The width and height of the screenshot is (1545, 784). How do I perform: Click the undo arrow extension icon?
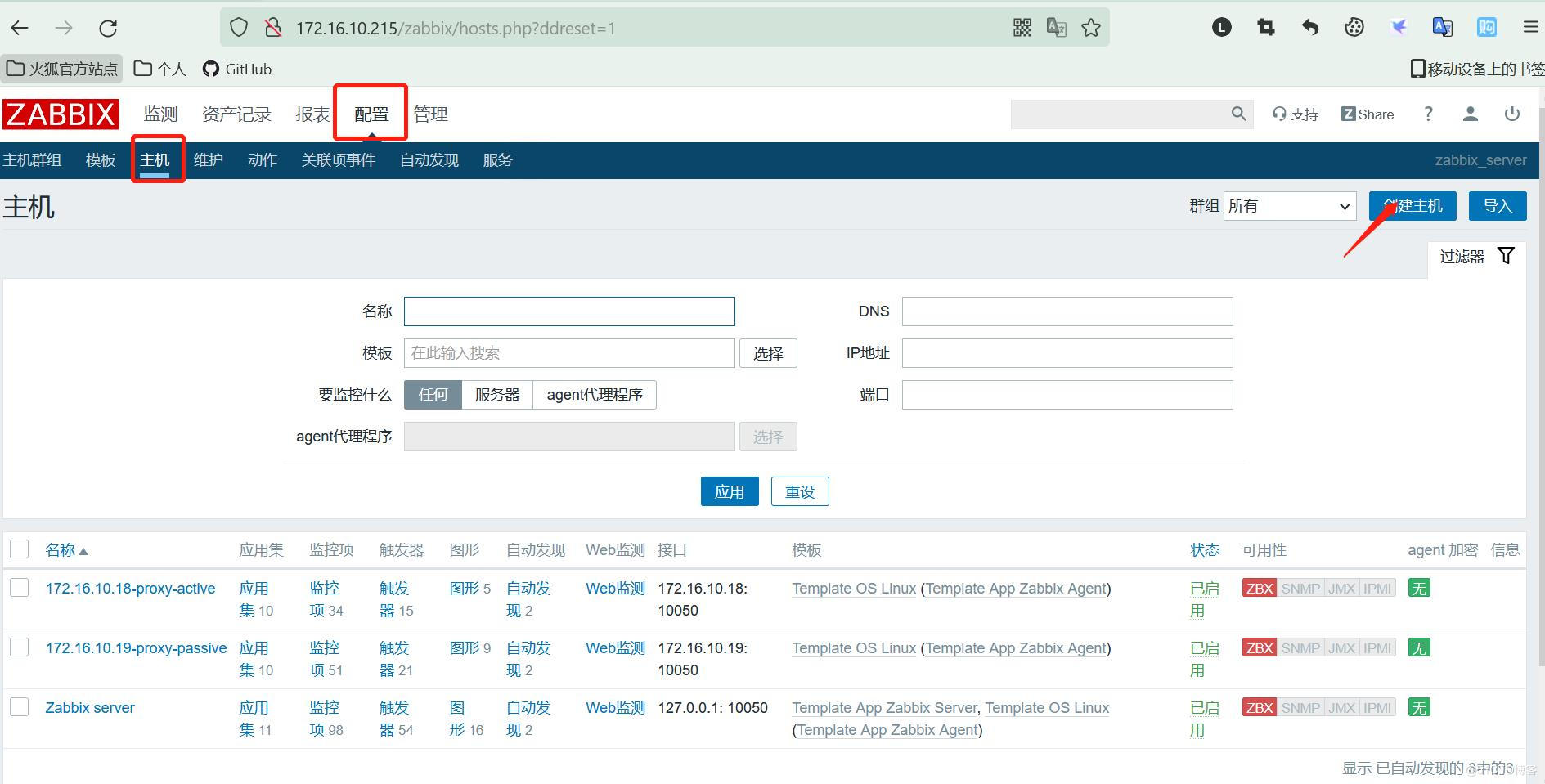[x=1310, y=28]
